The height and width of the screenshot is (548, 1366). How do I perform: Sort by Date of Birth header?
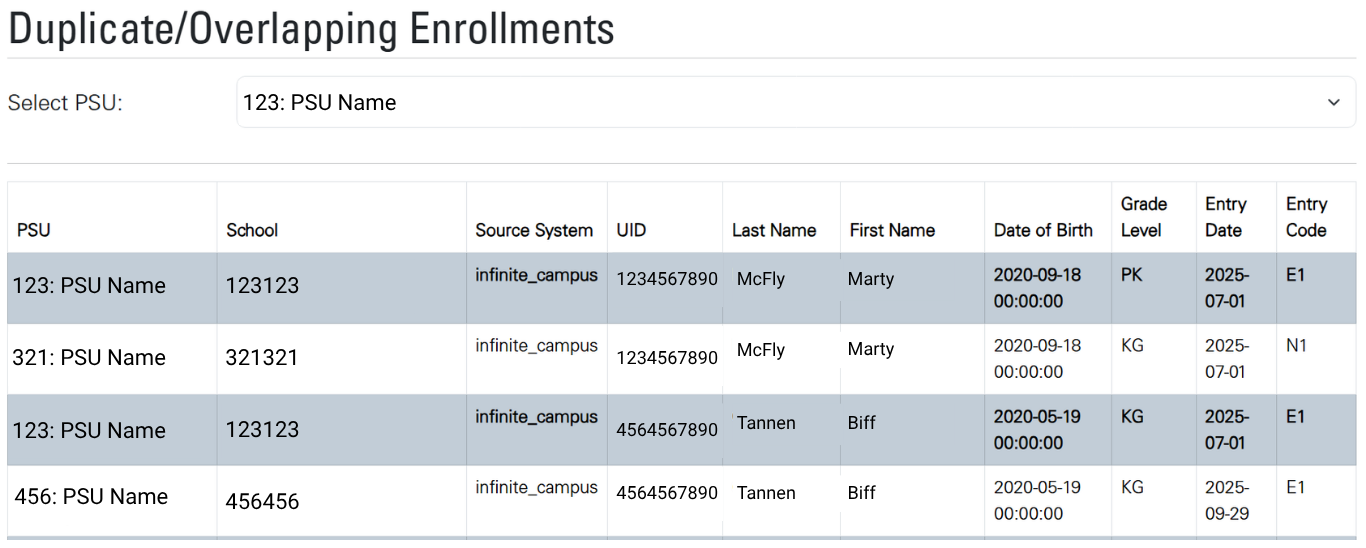pos(1043,230)
